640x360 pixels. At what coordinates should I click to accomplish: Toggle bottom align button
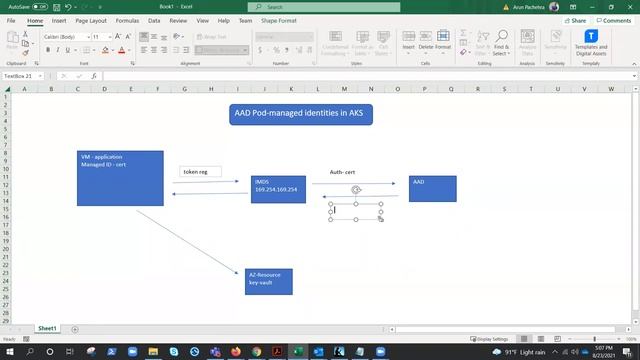coord(164,37)
